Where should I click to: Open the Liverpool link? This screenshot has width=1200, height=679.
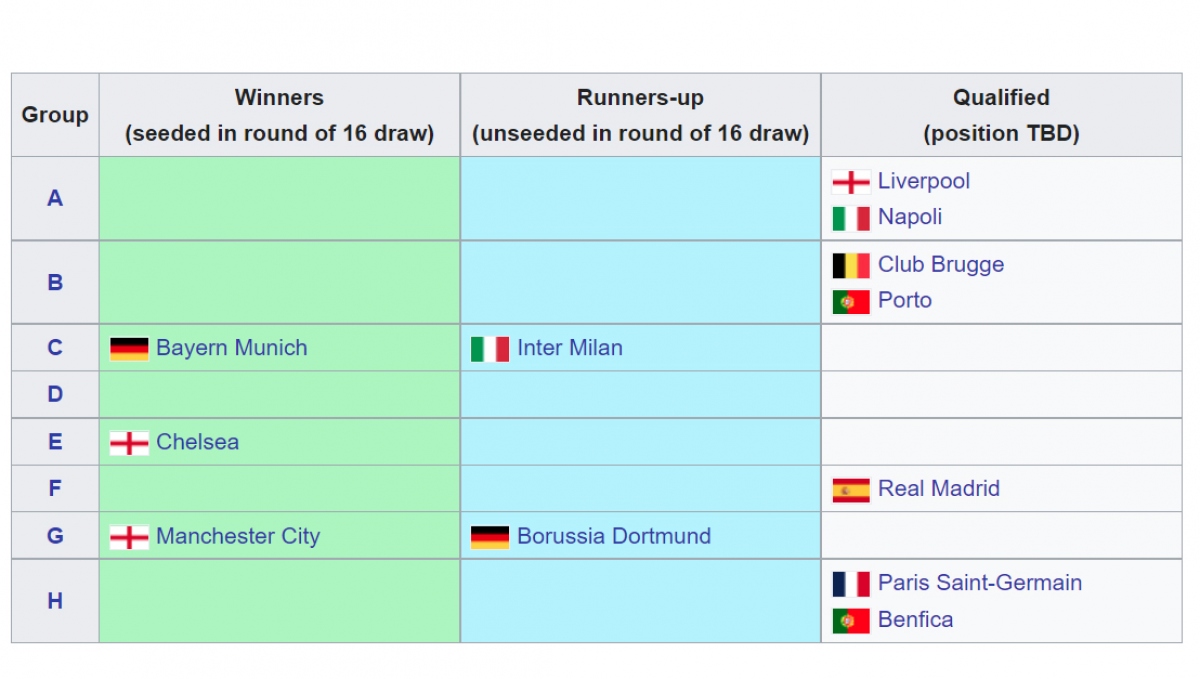click(924, 181)
